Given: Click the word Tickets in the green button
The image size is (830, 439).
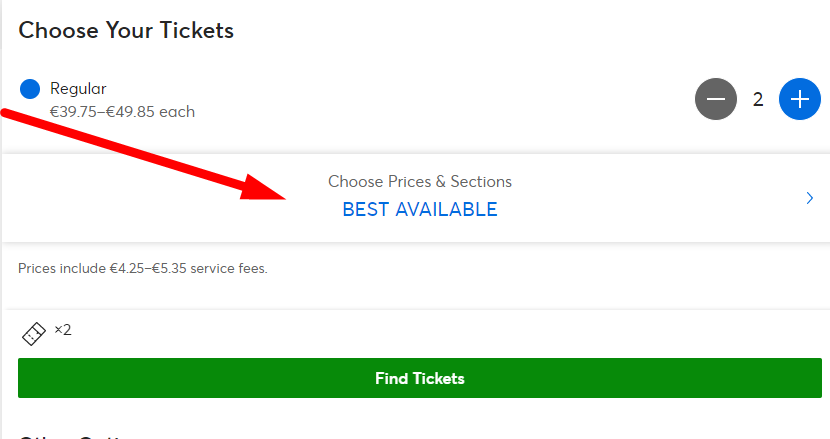Looking at the screenshot, I should 438,378.
